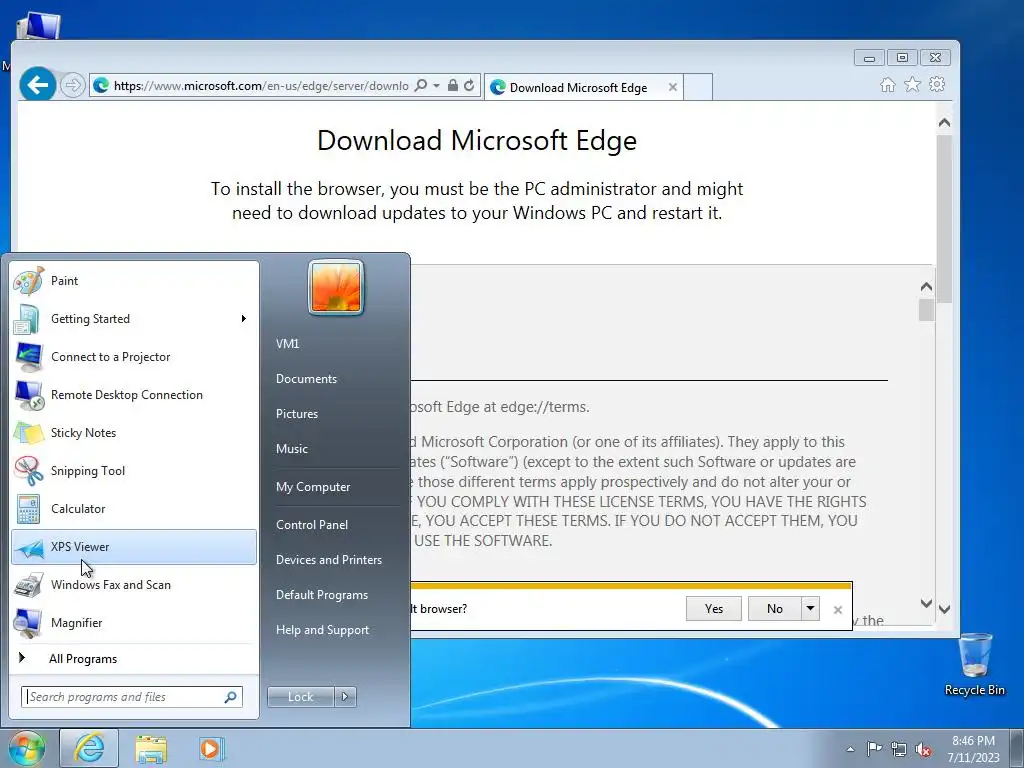The width and height of the screenshot is (1024, 768).
Task: Open the Recycle Bin on desktop
Action: coord(975,665)
